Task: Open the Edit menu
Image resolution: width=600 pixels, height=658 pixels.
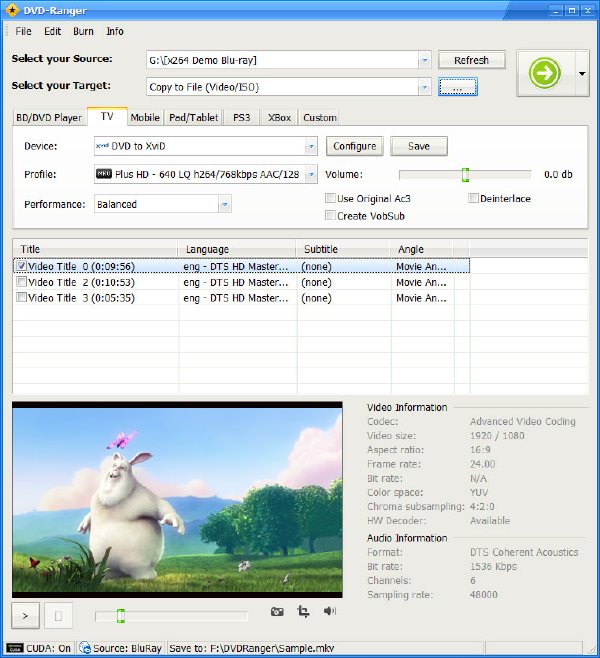Action: pyautogui.click(x=52, y=31)
